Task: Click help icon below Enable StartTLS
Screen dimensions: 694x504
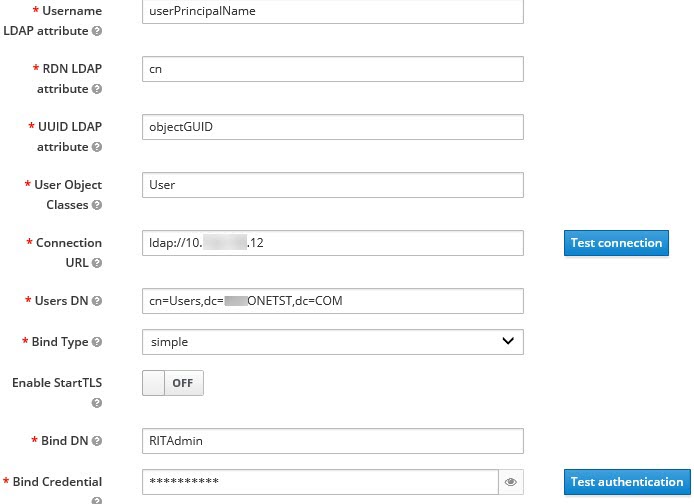Action: (96, 403)
